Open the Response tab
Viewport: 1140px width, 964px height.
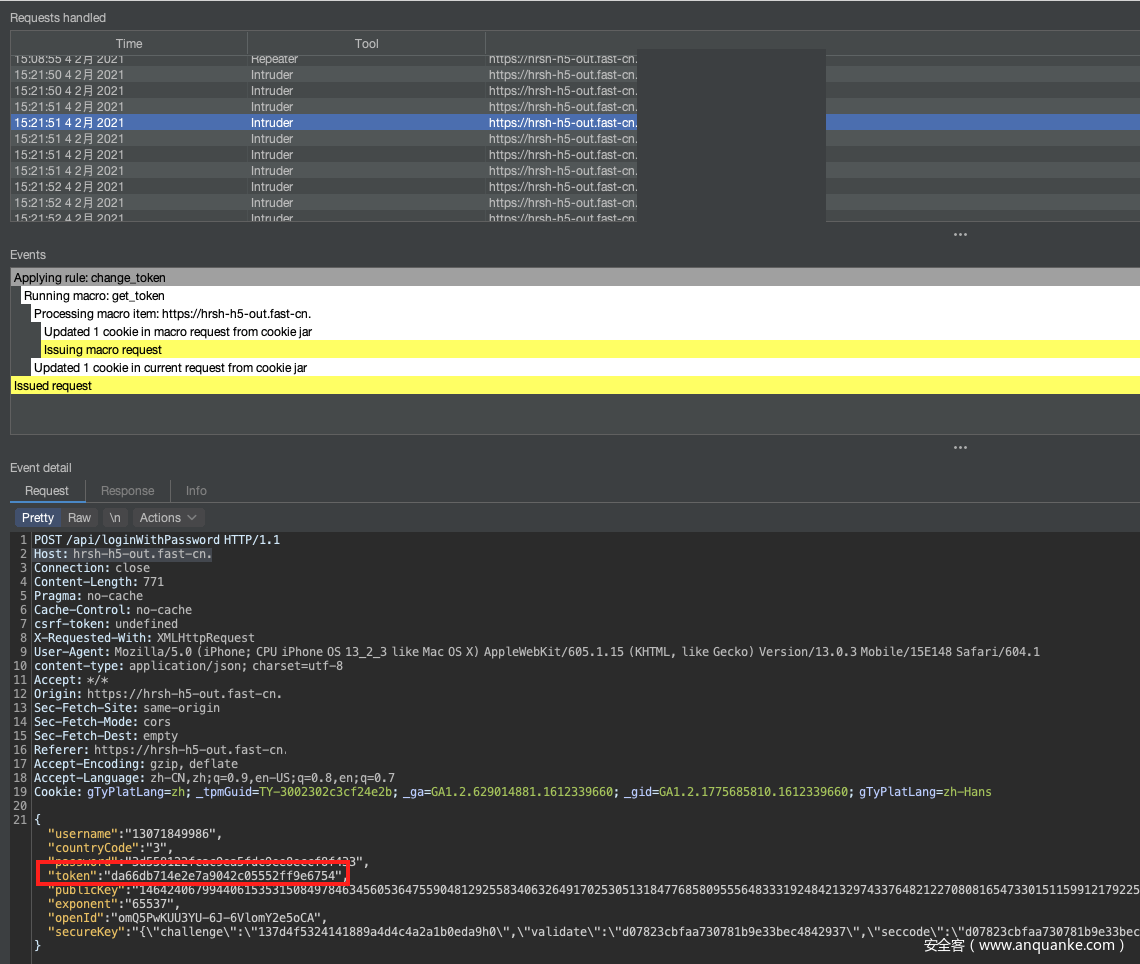point(128,491)
